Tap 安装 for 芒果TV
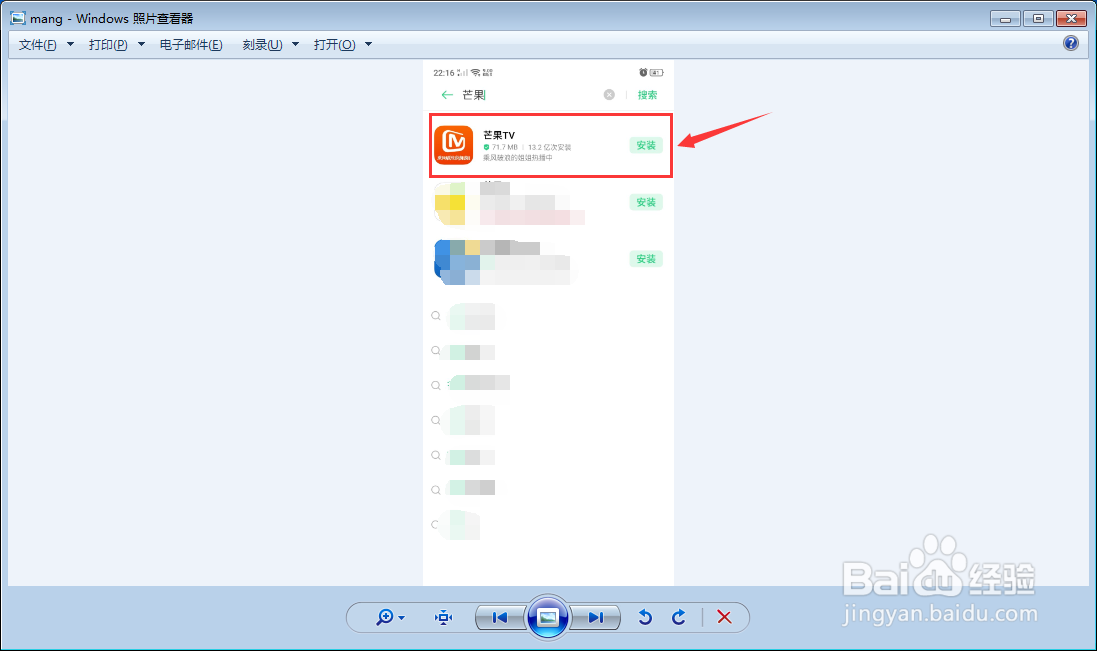 (x=646, y=145)
